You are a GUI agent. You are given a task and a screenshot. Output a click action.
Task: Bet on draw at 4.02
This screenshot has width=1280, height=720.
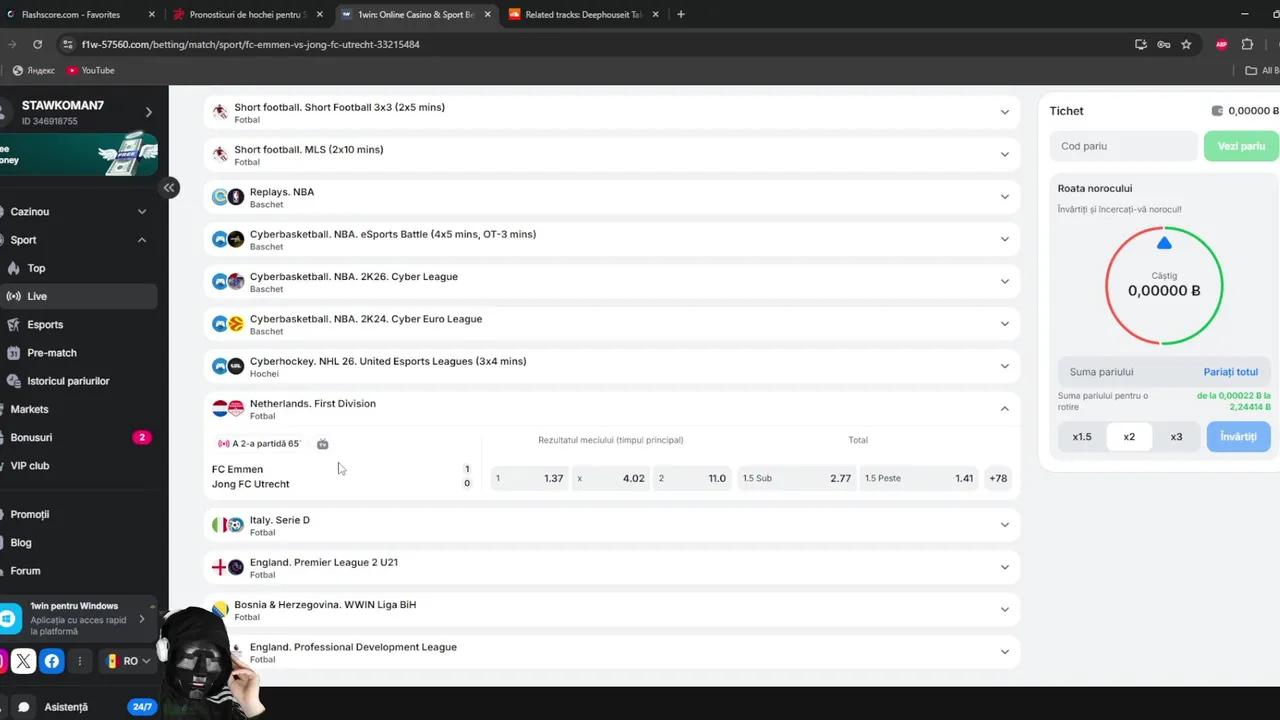(611, 478)
